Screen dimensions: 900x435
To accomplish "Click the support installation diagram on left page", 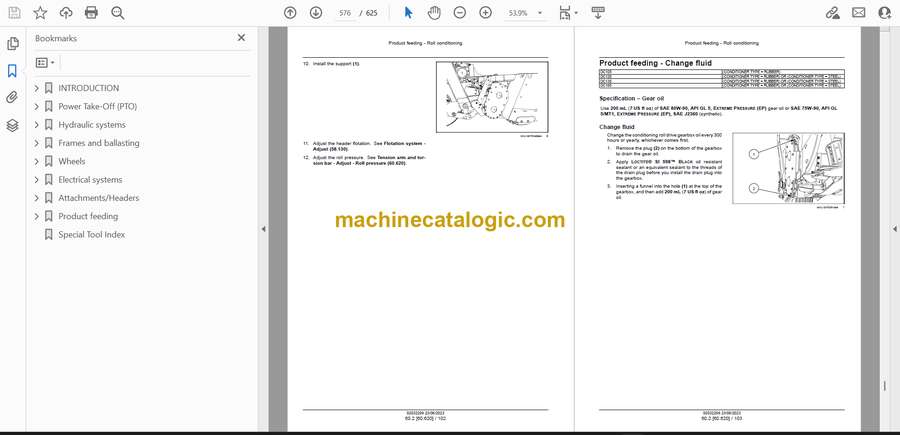I will pyautogui.click(x=492, y=98).
